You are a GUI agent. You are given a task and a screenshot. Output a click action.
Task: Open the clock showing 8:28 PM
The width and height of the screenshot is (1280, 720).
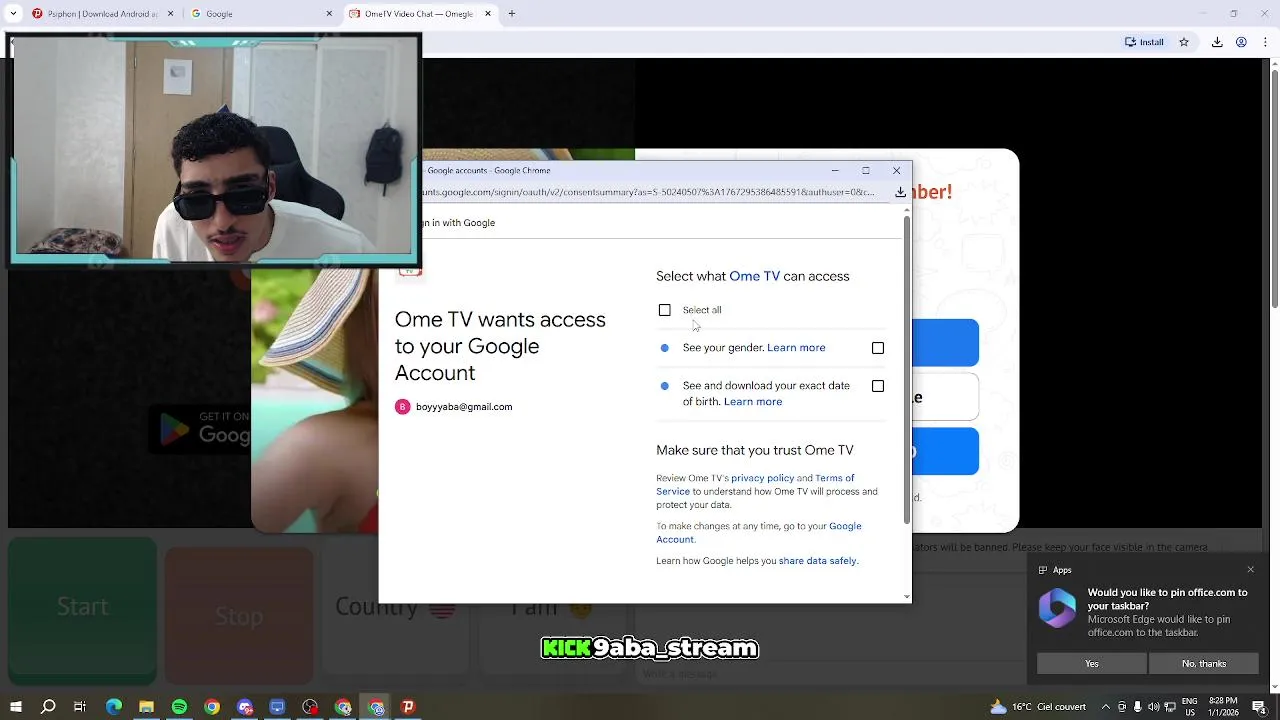pyautogui.click(x=1222, y=707)
